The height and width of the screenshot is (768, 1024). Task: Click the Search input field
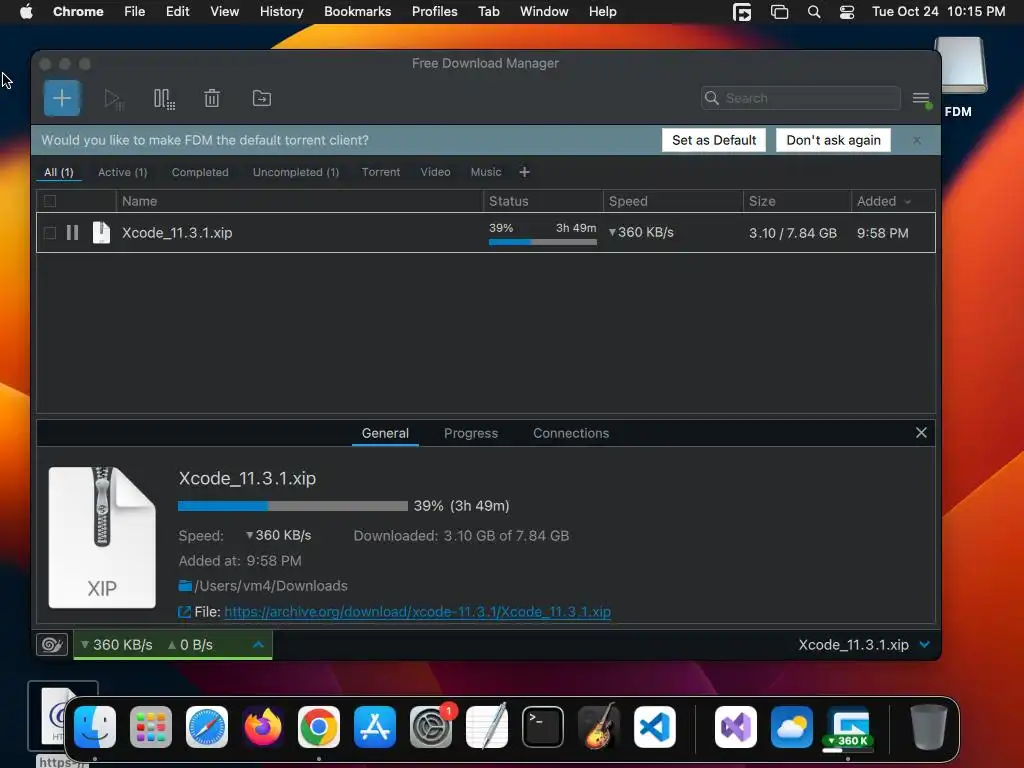point(801,98)
